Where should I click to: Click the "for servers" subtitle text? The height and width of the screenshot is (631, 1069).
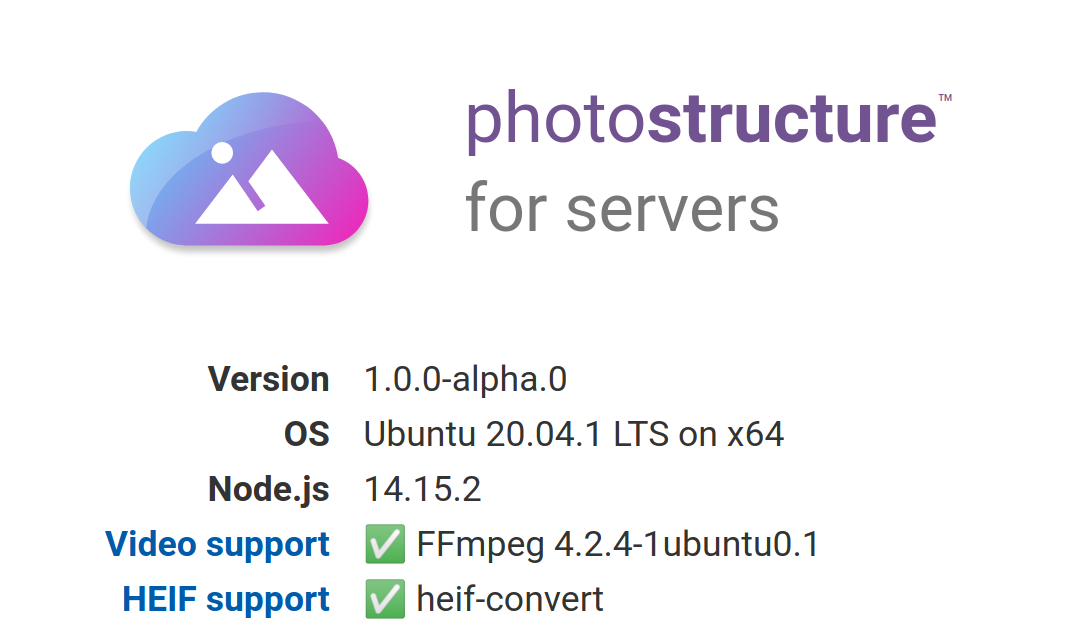622,207
